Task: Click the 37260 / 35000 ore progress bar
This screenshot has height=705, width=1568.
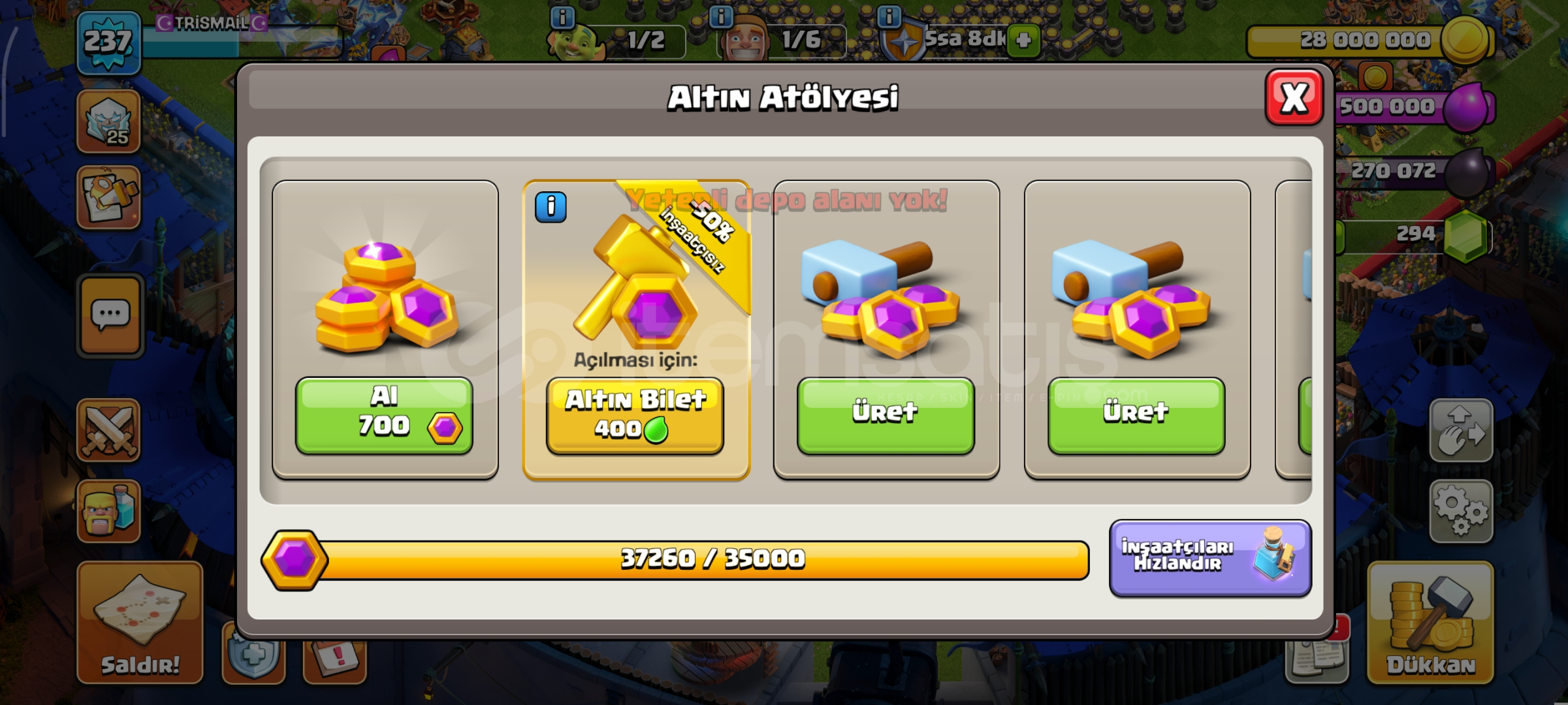Action: click(675, 559)
